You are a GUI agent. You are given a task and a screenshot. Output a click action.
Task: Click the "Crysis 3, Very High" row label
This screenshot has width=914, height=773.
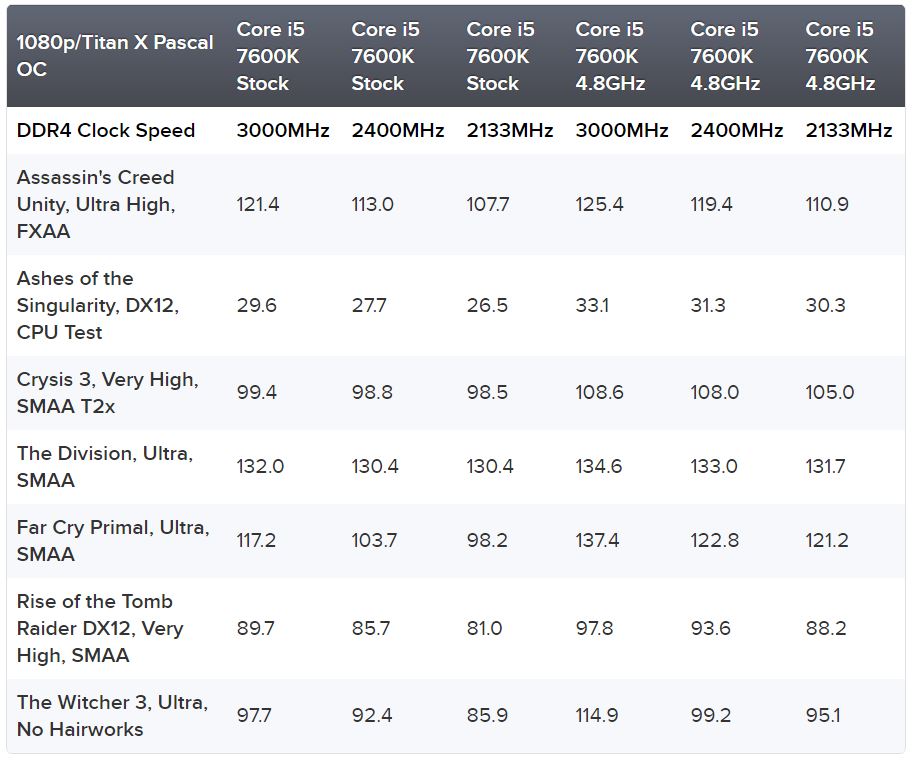tap(107, 393)
